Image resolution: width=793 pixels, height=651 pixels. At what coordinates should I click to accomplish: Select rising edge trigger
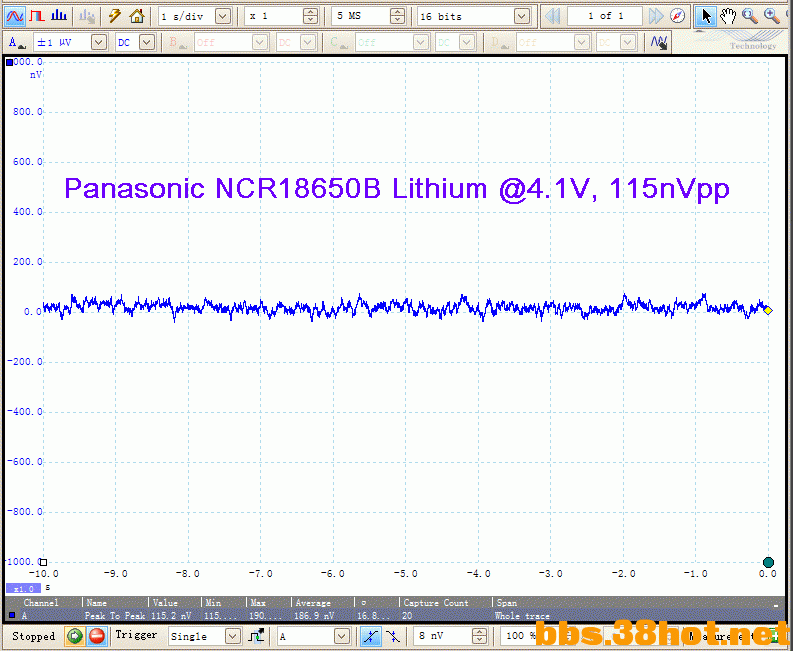point(370,636)
